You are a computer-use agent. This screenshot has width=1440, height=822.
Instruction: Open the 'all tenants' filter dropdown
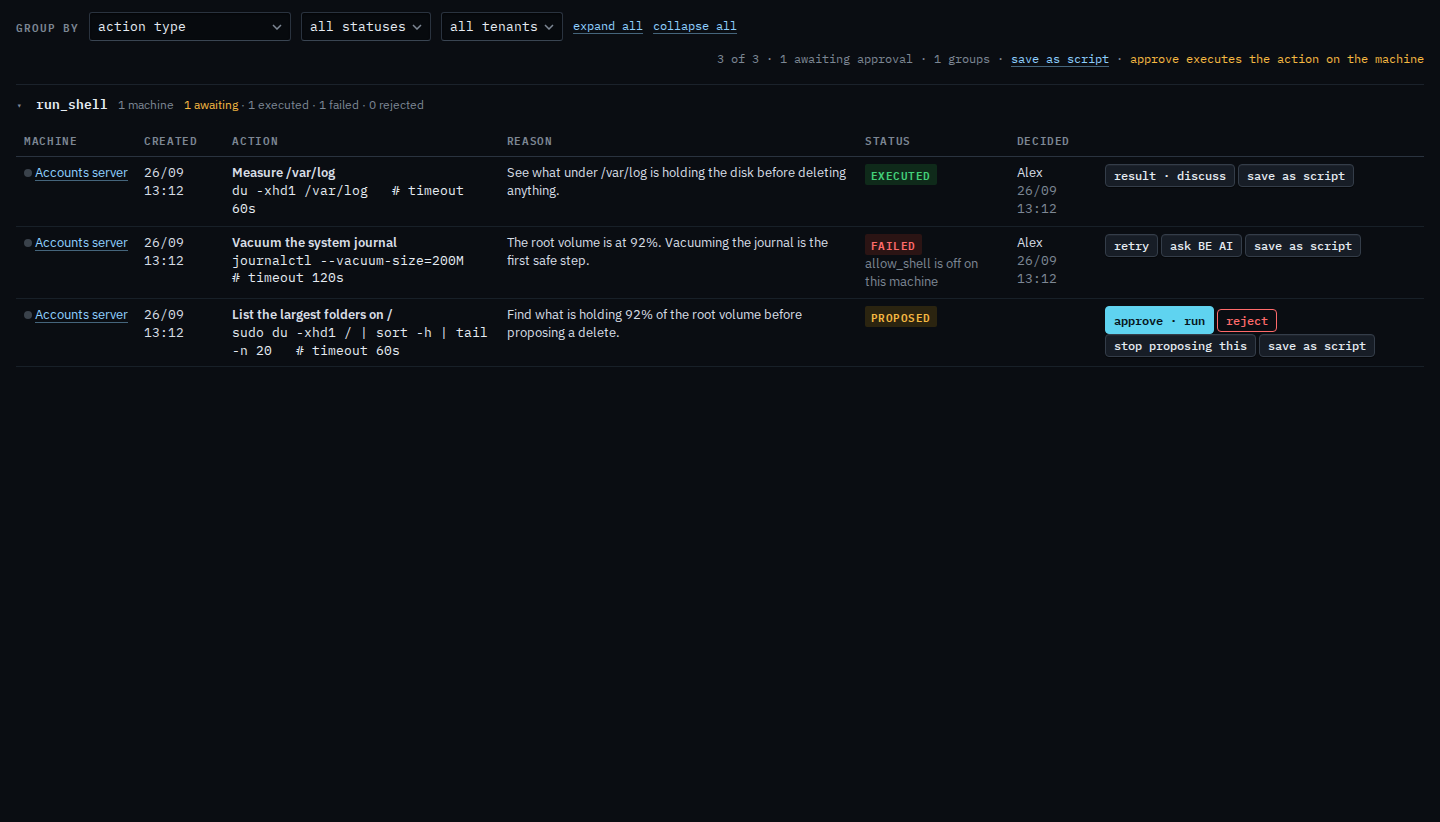tap(502, 26)
